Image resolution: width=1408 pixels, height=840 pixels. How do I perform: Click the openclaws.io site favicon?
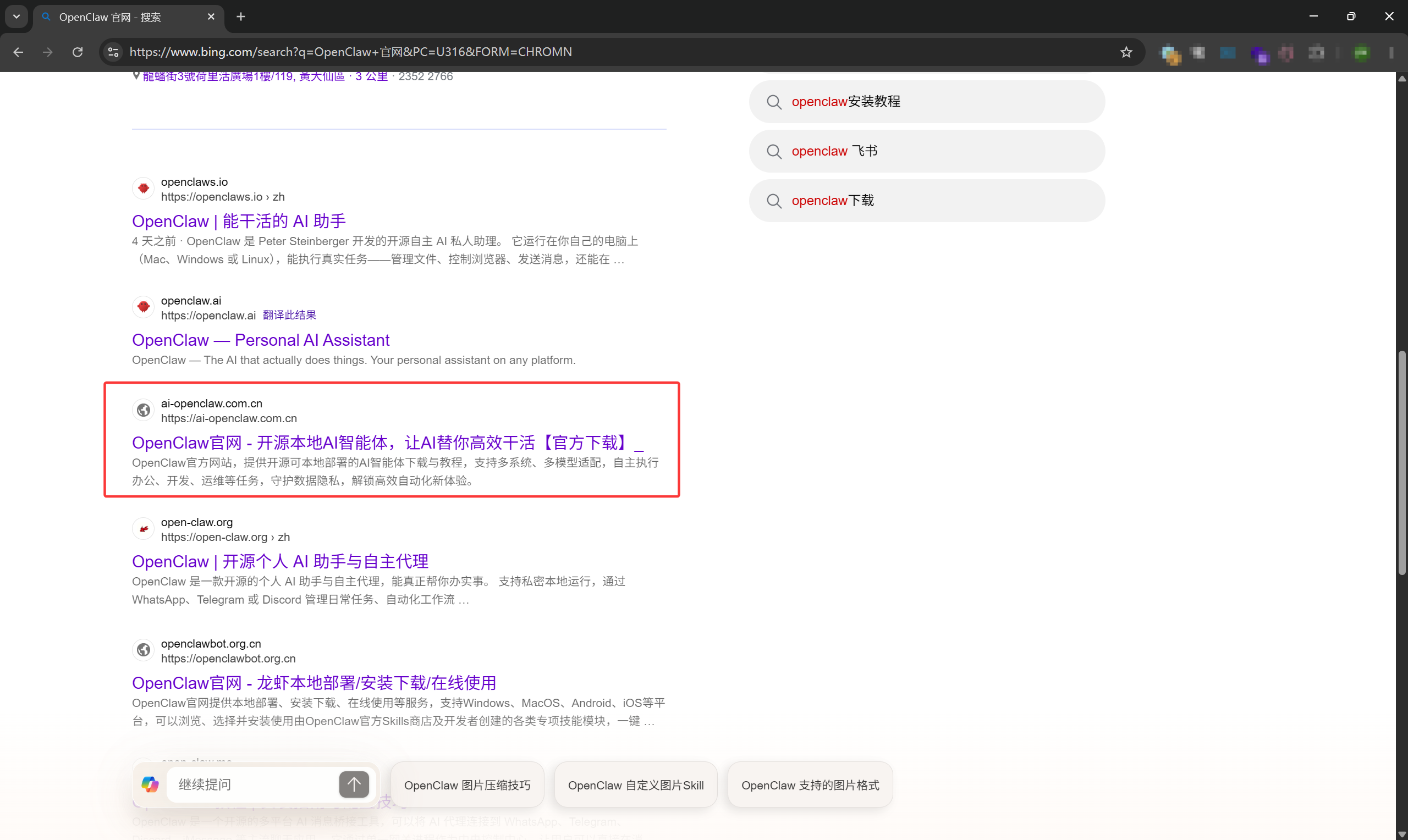[144, 189]
